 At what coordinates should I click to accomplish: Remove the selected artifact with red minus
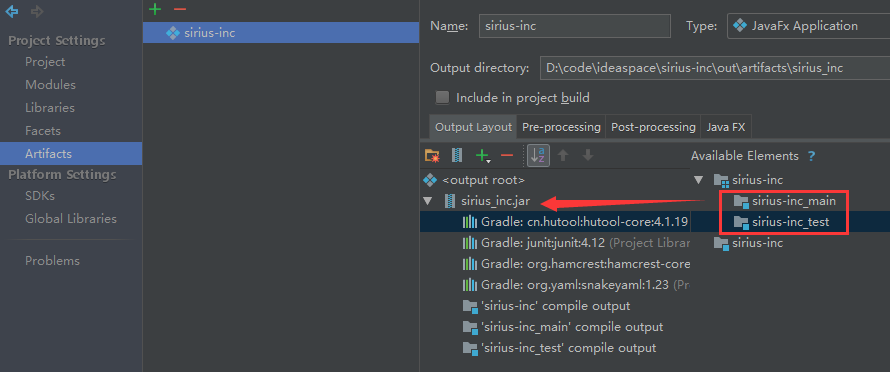tap(180, 9)
